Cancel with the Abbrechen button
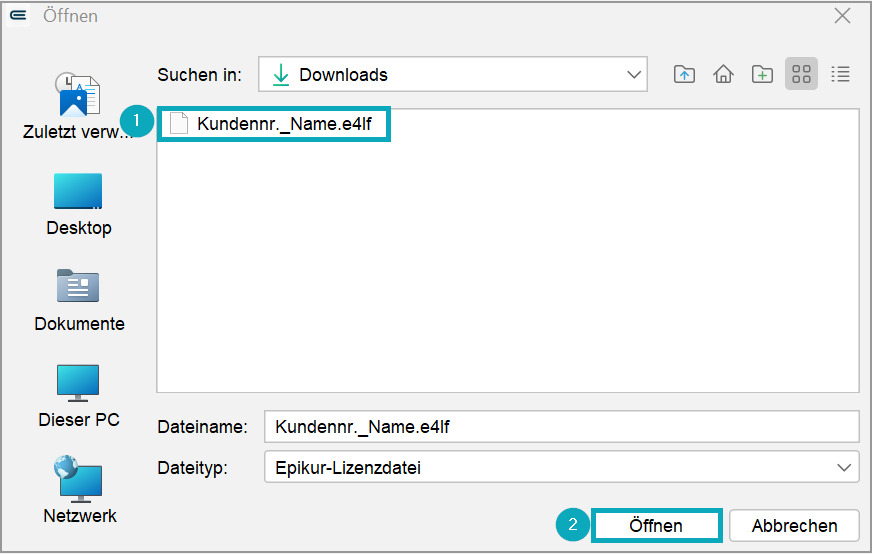The image size is (872, 554). pyautogui.click(x=794, y=526)
